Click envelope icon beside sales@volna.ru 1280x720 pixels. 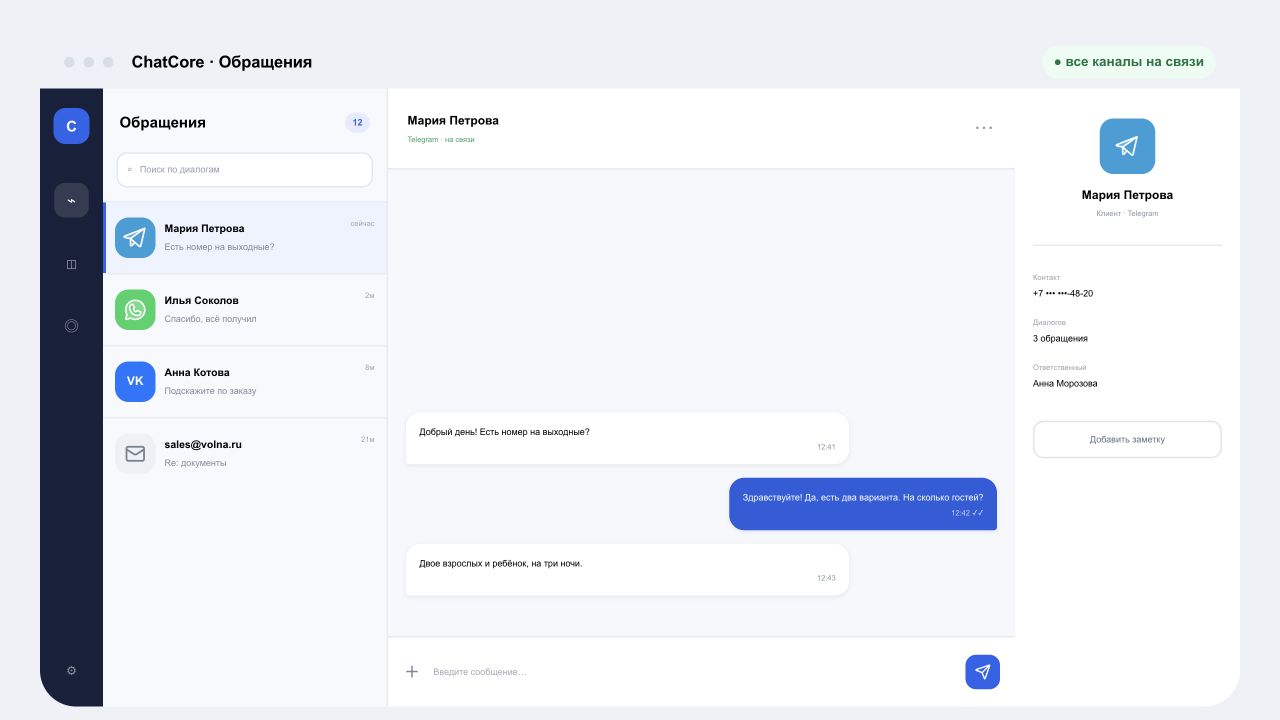click(135, 454)
